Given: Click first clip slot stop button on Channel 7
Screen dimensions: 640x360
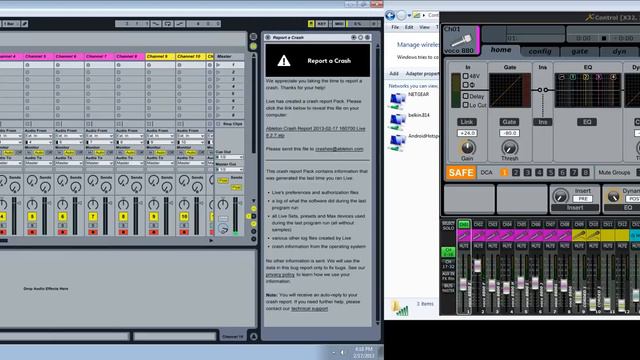Looking at the screenshot, I should (88, 65).
